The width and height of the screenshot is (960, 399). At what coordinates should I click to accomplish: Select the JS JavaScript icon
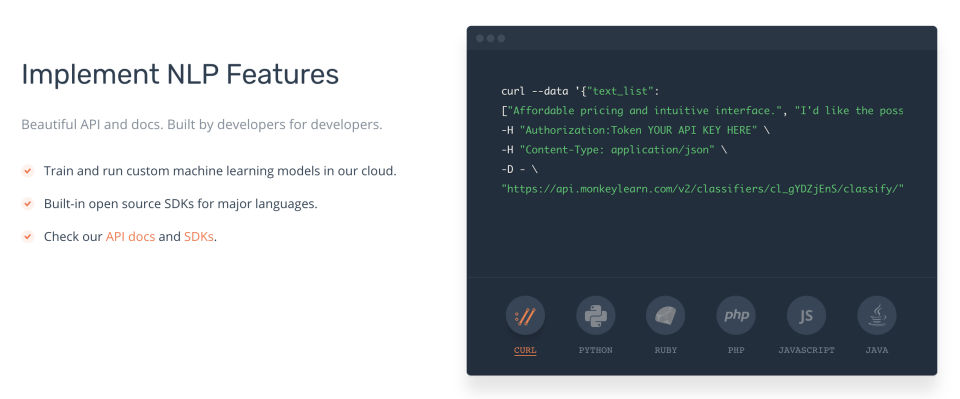pos(806,316)
